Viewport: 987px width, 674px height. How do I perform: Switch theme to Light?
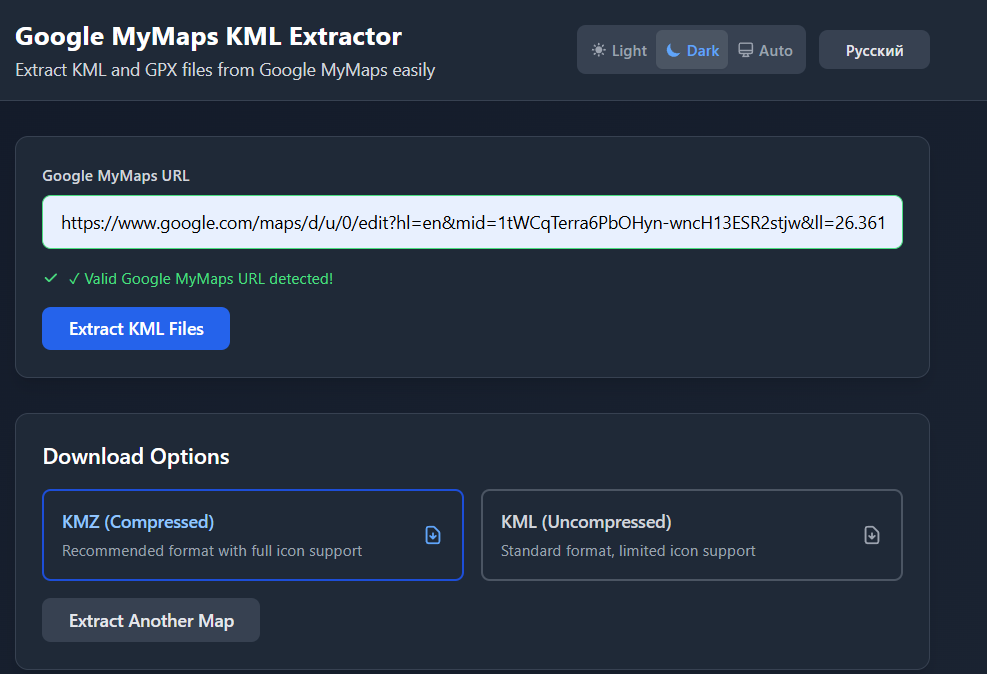pyautogui.click(x=619, y=50)
